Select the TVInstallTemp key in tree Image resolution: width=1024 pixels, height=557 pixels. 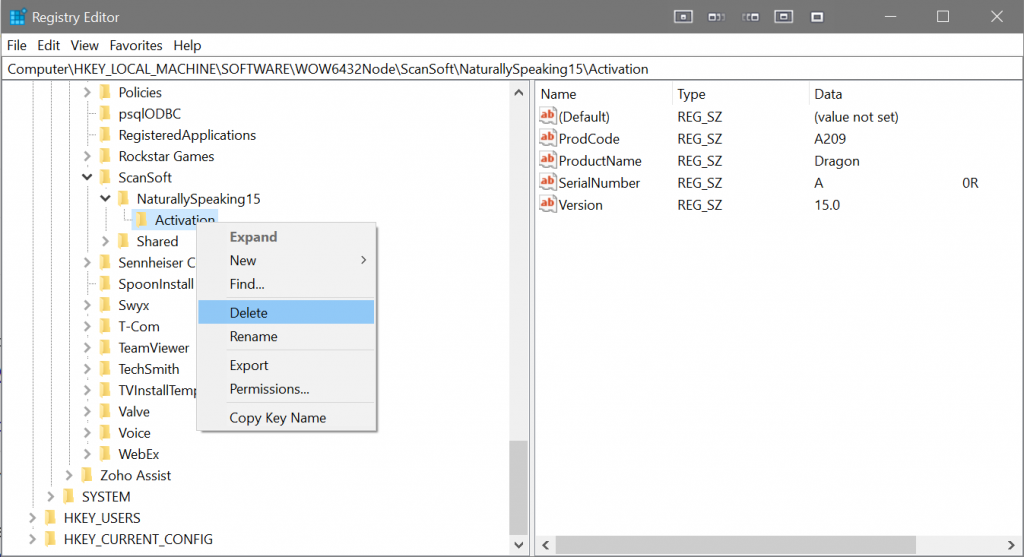point(157,390)
